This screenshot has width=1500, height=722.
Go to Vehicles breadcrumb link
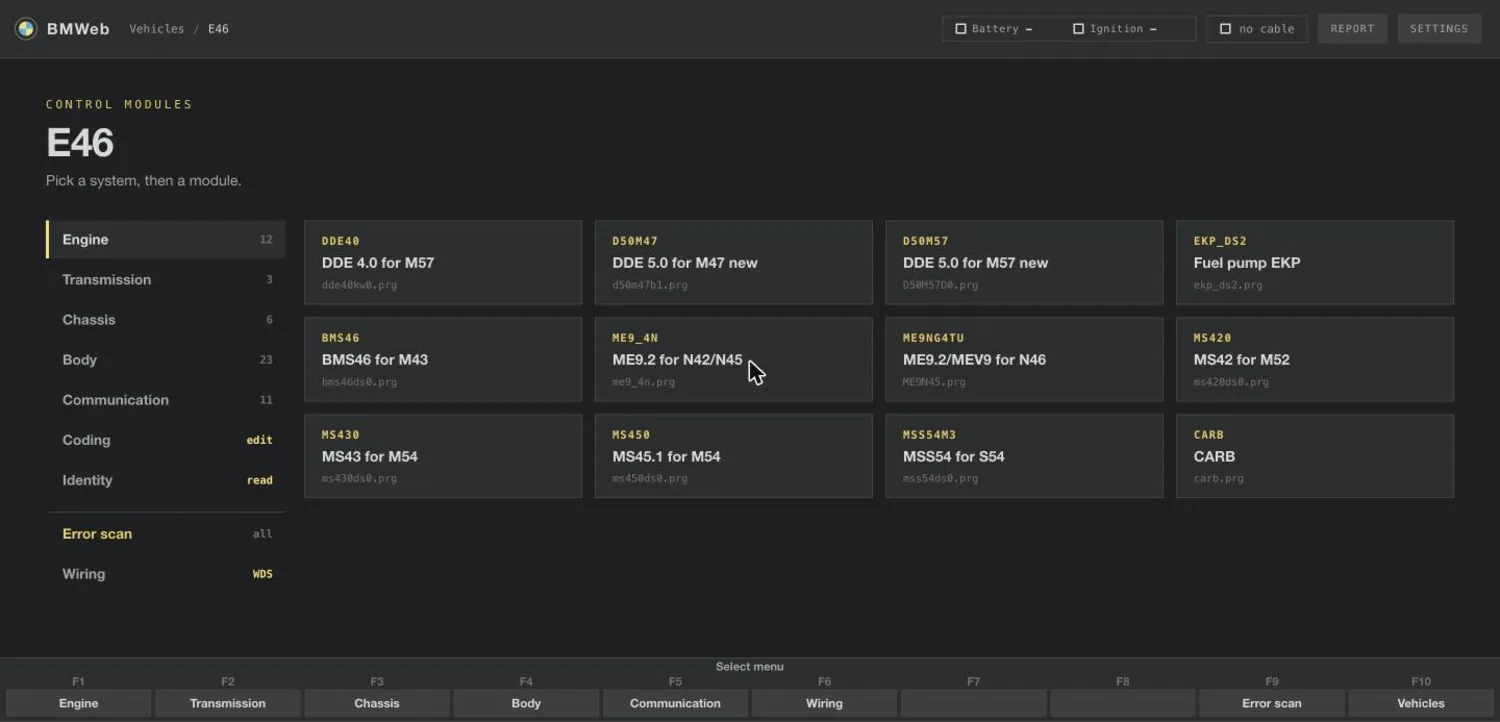click(157, 29)
